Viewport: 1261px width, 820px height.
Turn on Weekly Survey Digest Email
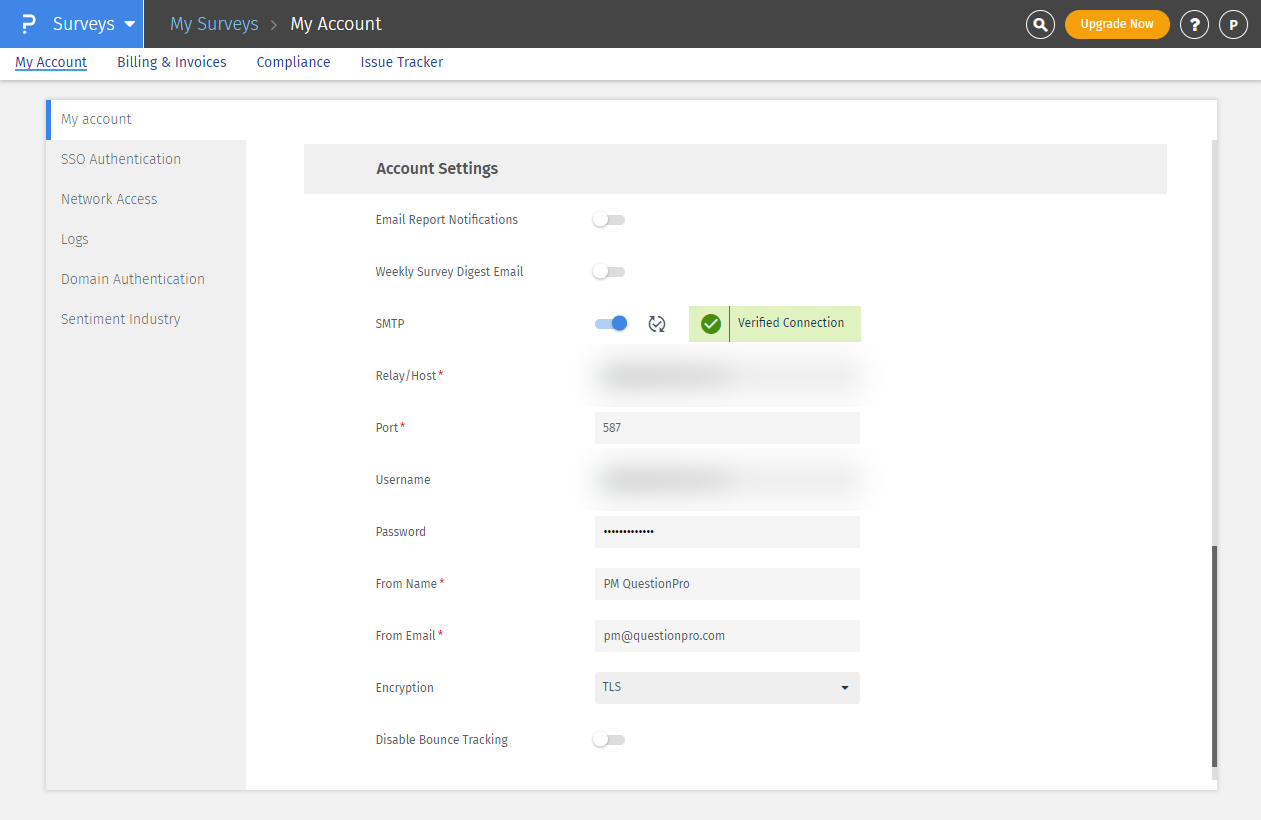(608, 272)
